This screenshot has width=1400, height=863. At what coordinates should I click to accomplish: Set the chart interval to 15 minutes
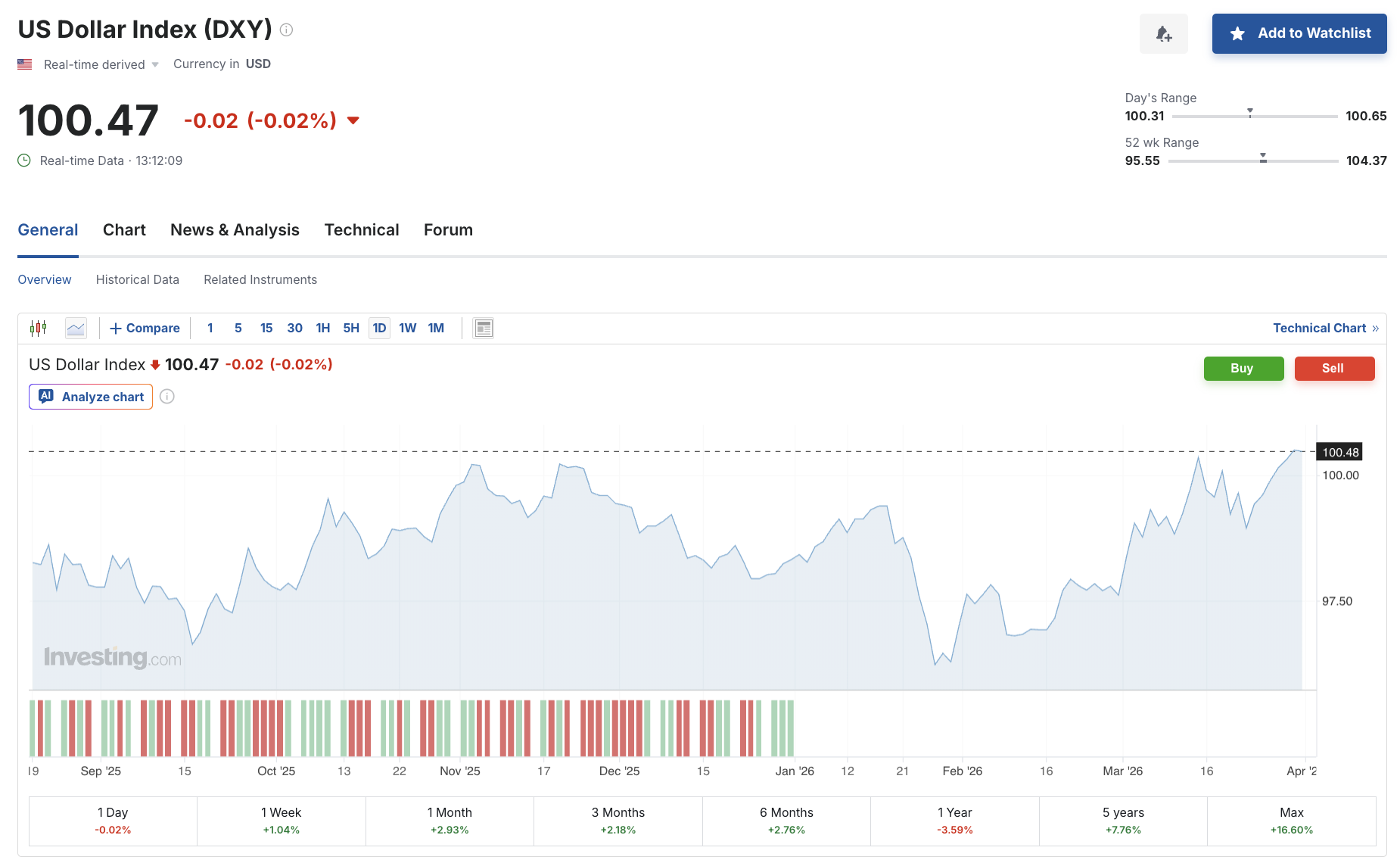266,328
